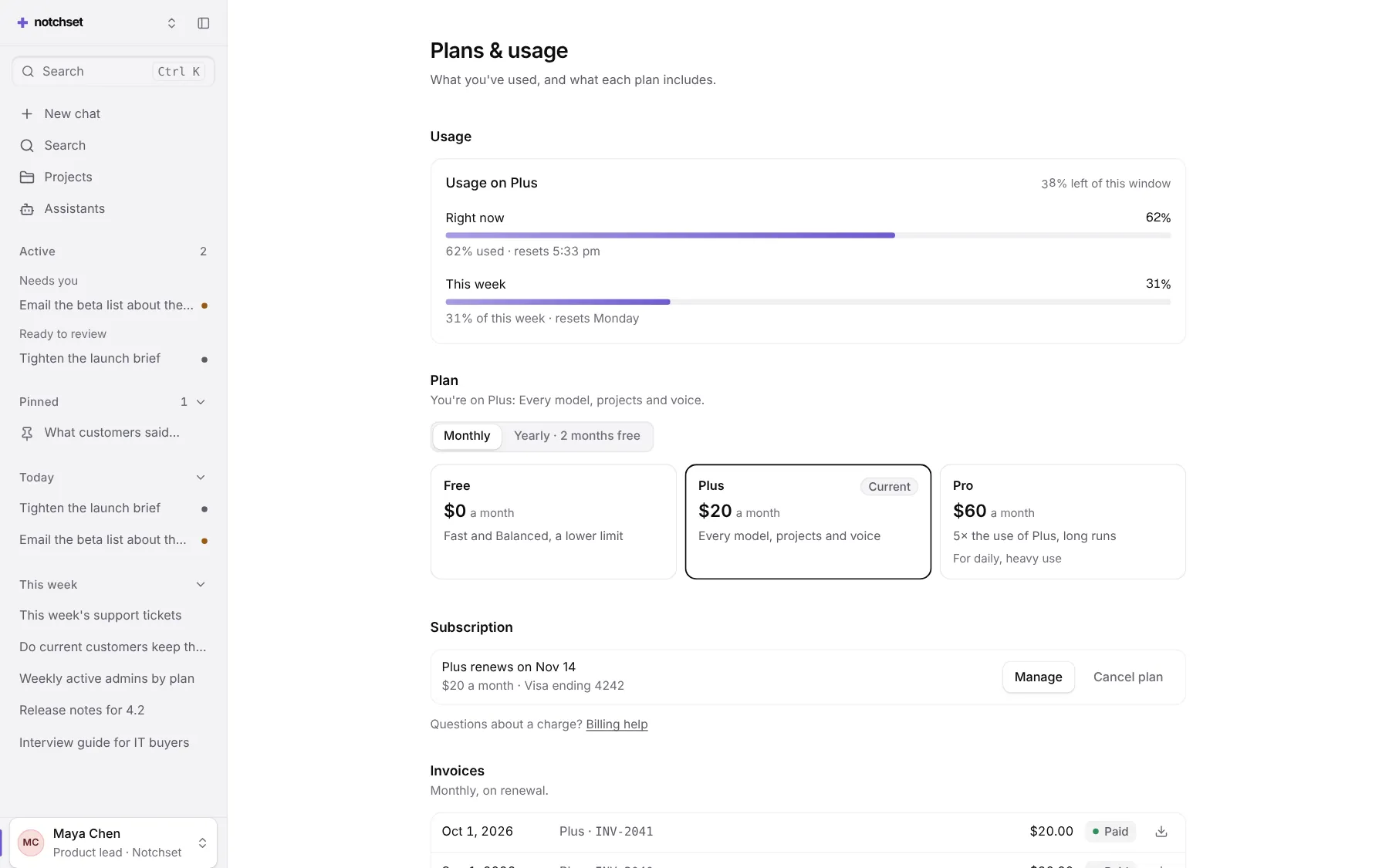The width and height of the screenshot is (1389, 868).
Task: Open Tighten the launch brief under Ready to review
Action: coord(113,359)
